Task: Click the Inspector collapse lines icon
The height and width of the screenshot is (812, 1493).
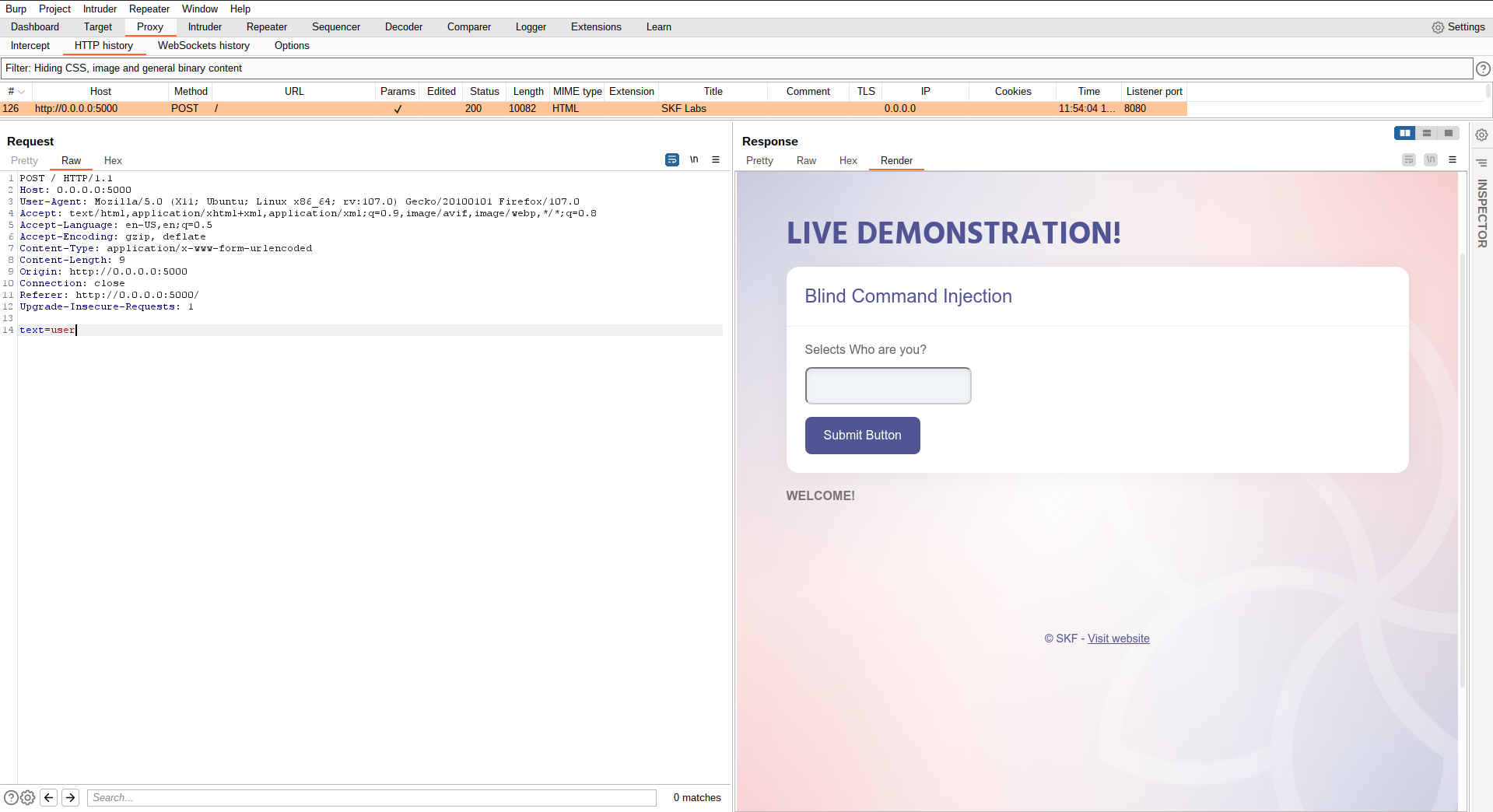Action: pyautogui.click(x=1482, y=163)
